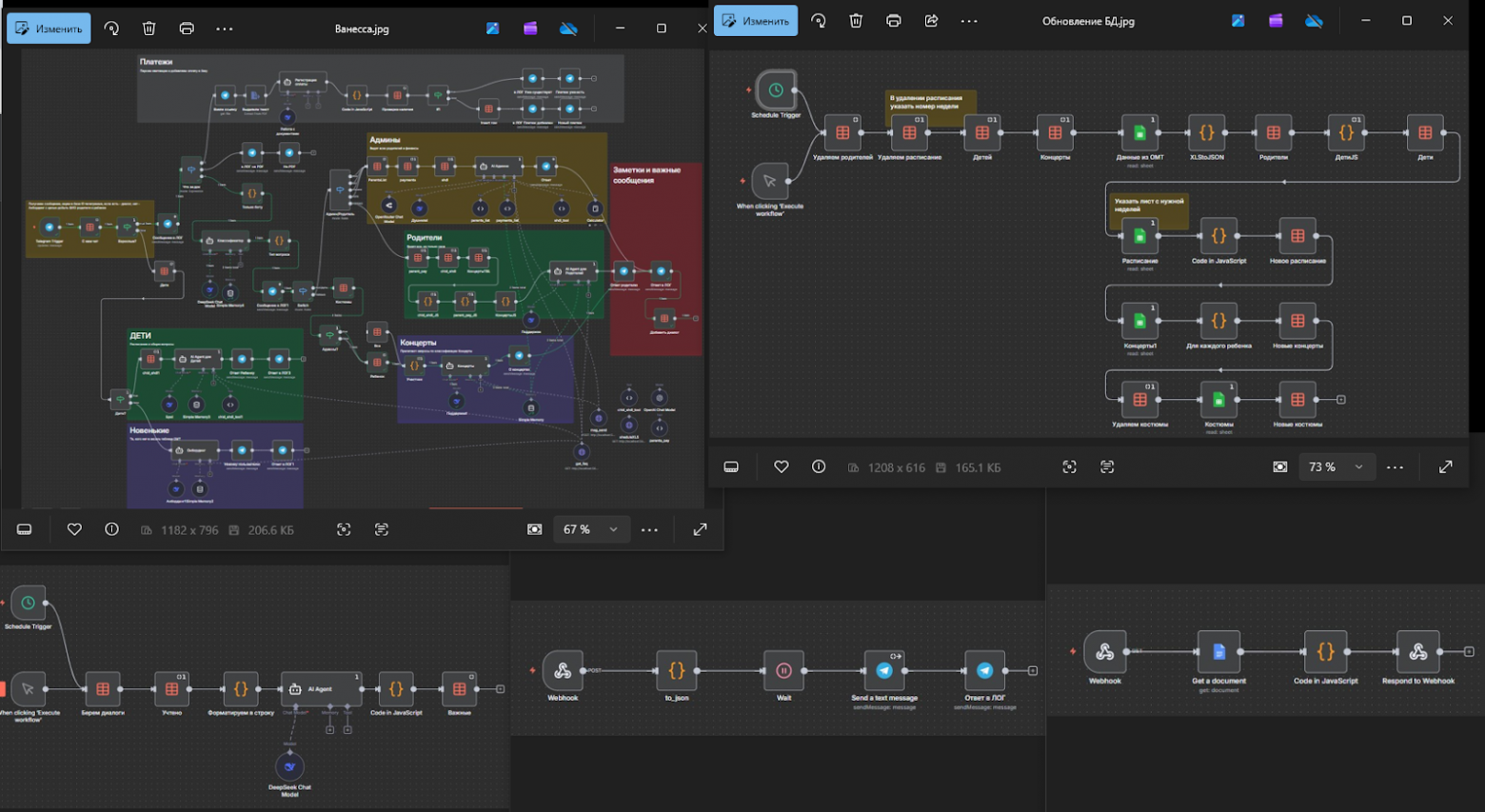1485x812 pixels.
Task: Toggle the filmstrip in Обновление БД.jpg window
Action: pyautogui.click(x=731, y=466)
